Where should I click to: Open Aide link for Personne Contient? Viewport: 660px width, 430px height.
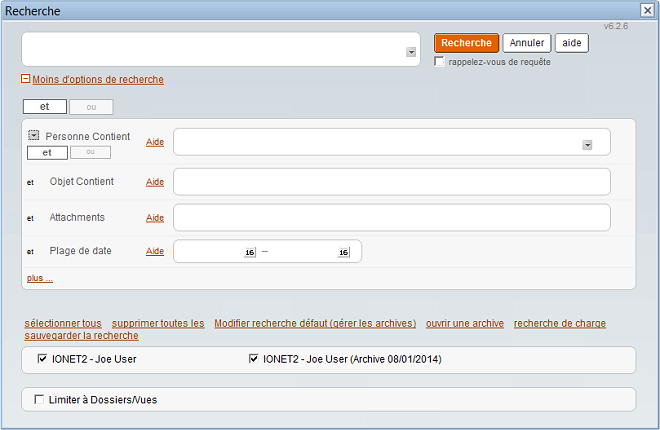pyautogui.click(x=155, y=142)
